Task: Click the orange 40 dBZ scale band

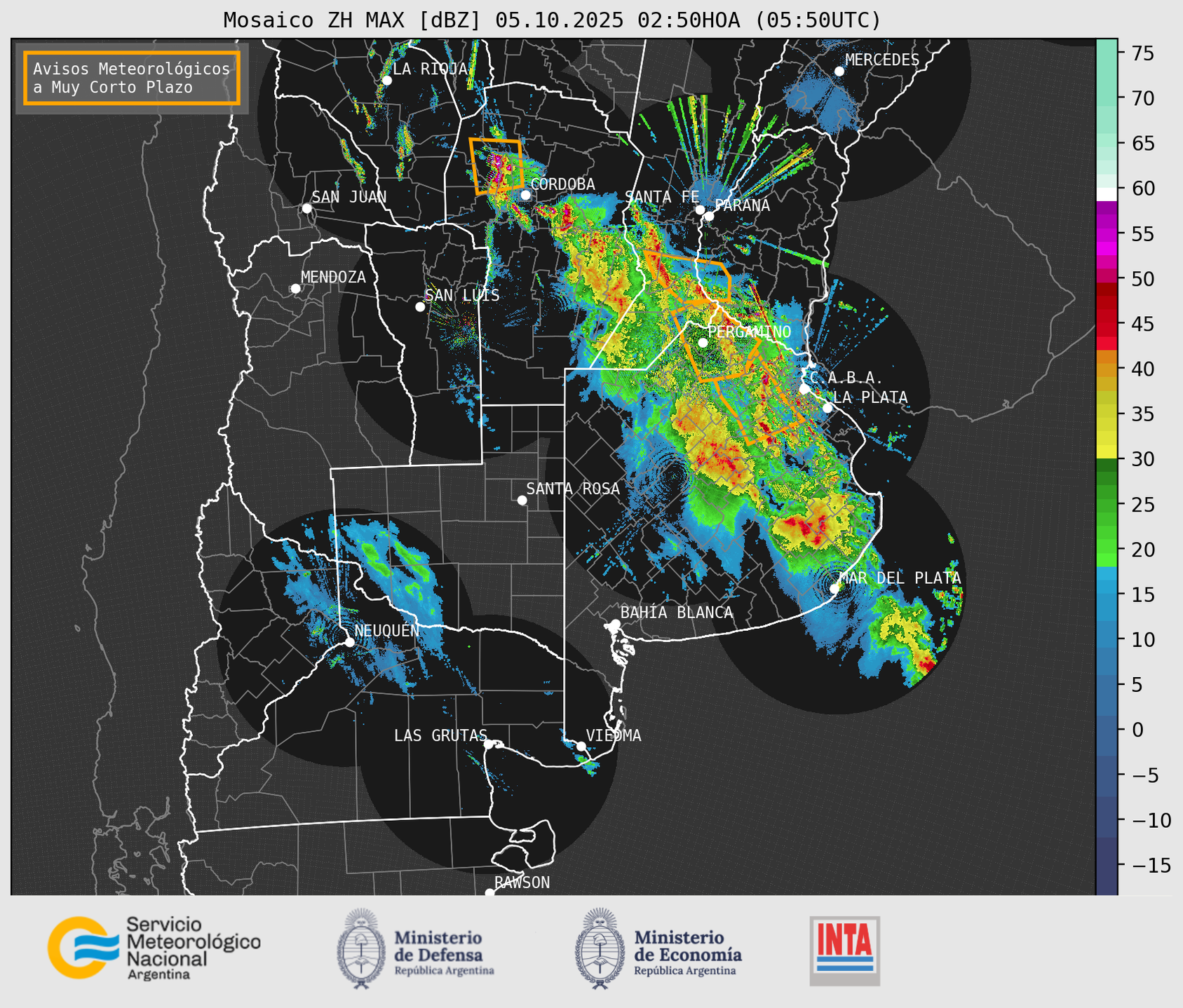Action: click(1107, 369)
